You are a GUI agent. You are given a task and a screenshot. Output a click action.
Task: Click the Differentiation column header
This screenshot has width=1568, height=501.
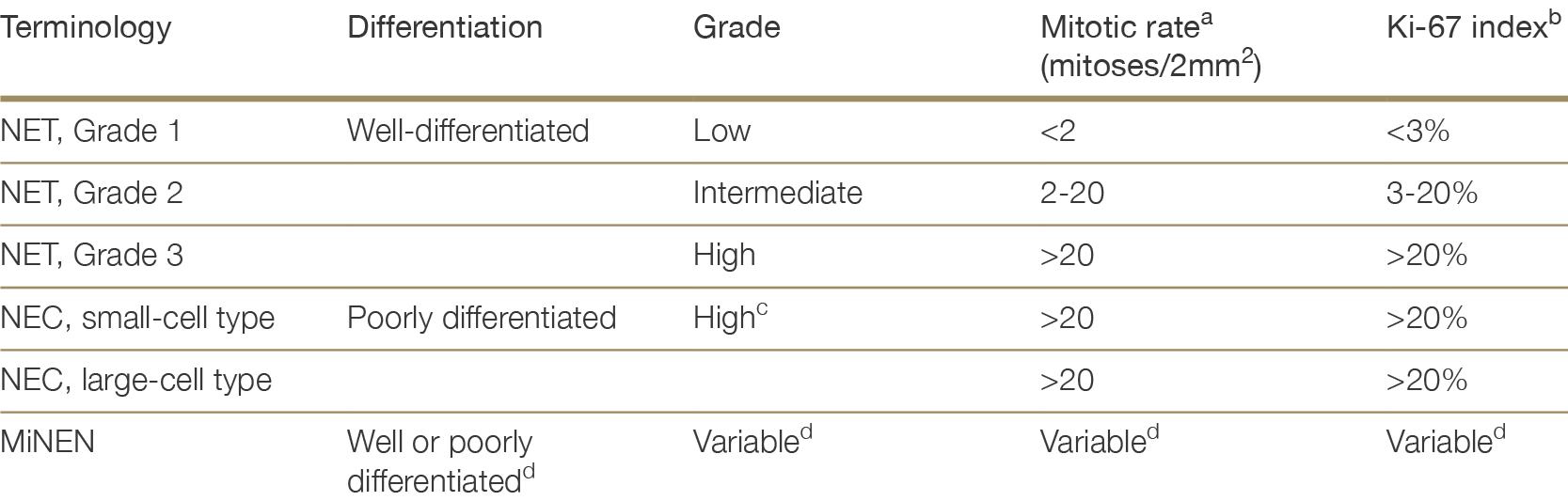click(x=444, y=28)
